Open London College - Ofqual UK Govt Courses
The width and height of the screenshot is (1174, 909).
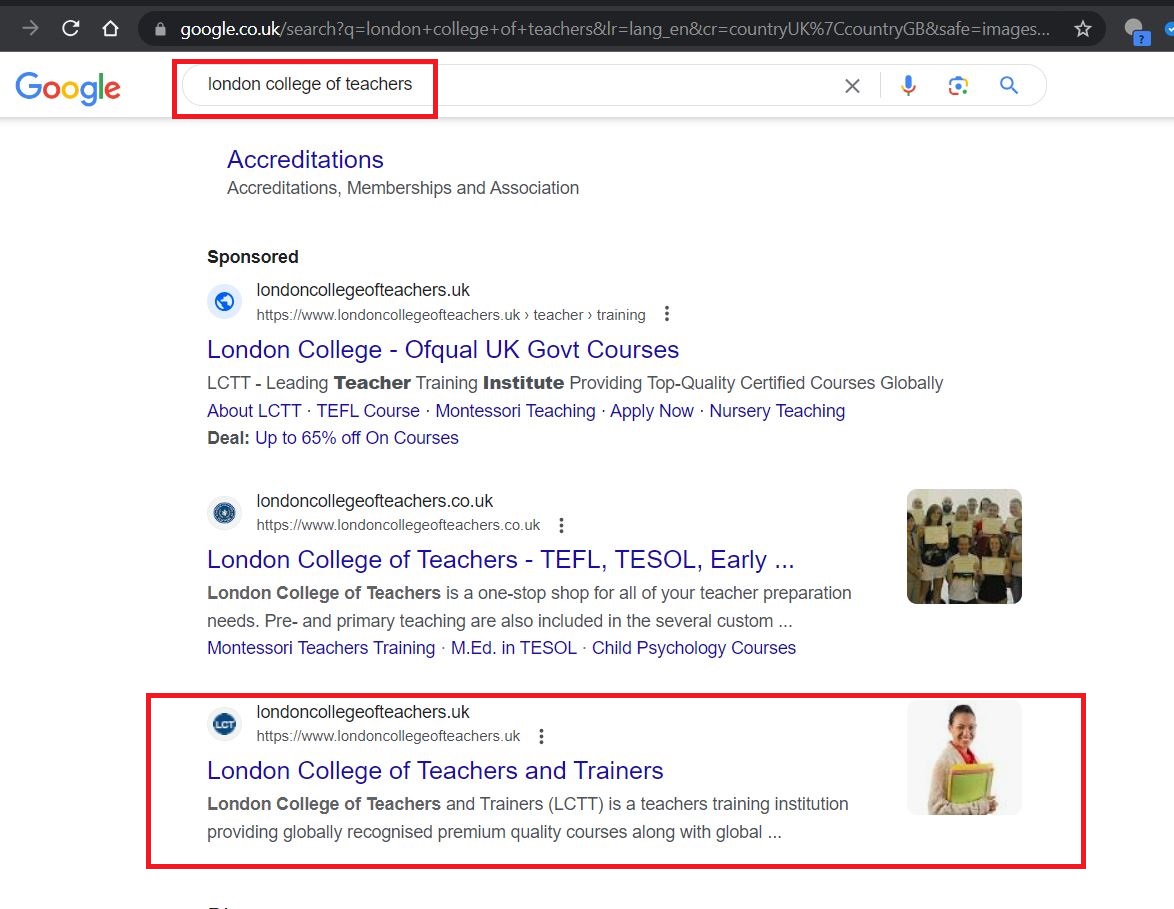442,350
